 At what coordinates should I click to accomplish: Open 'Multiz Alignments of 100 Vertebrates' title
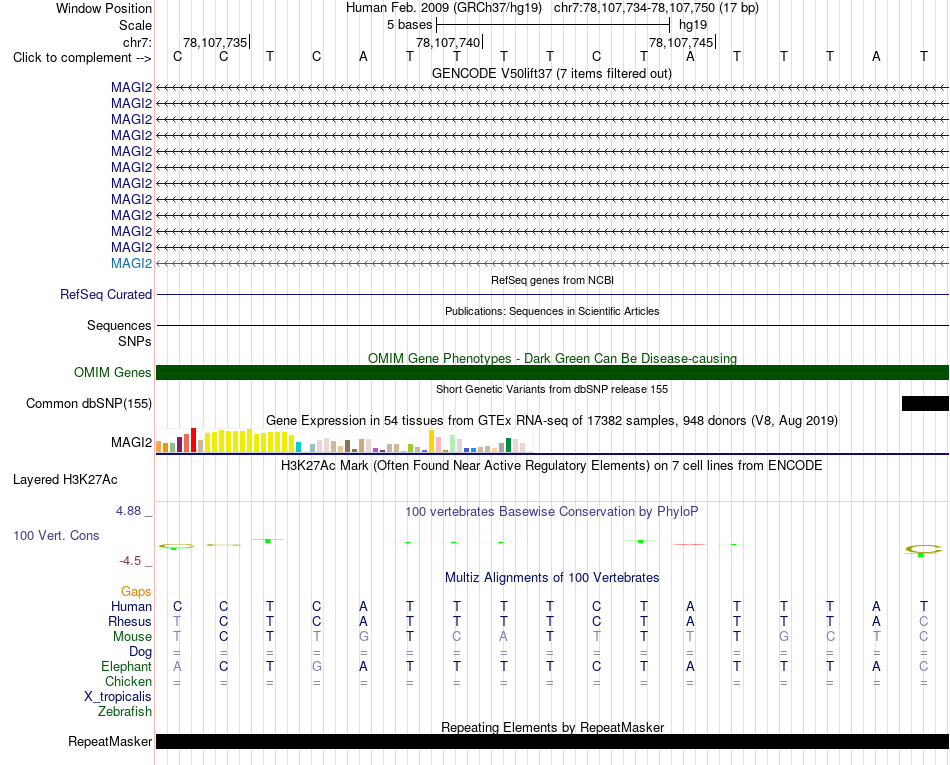coord(552,578)
